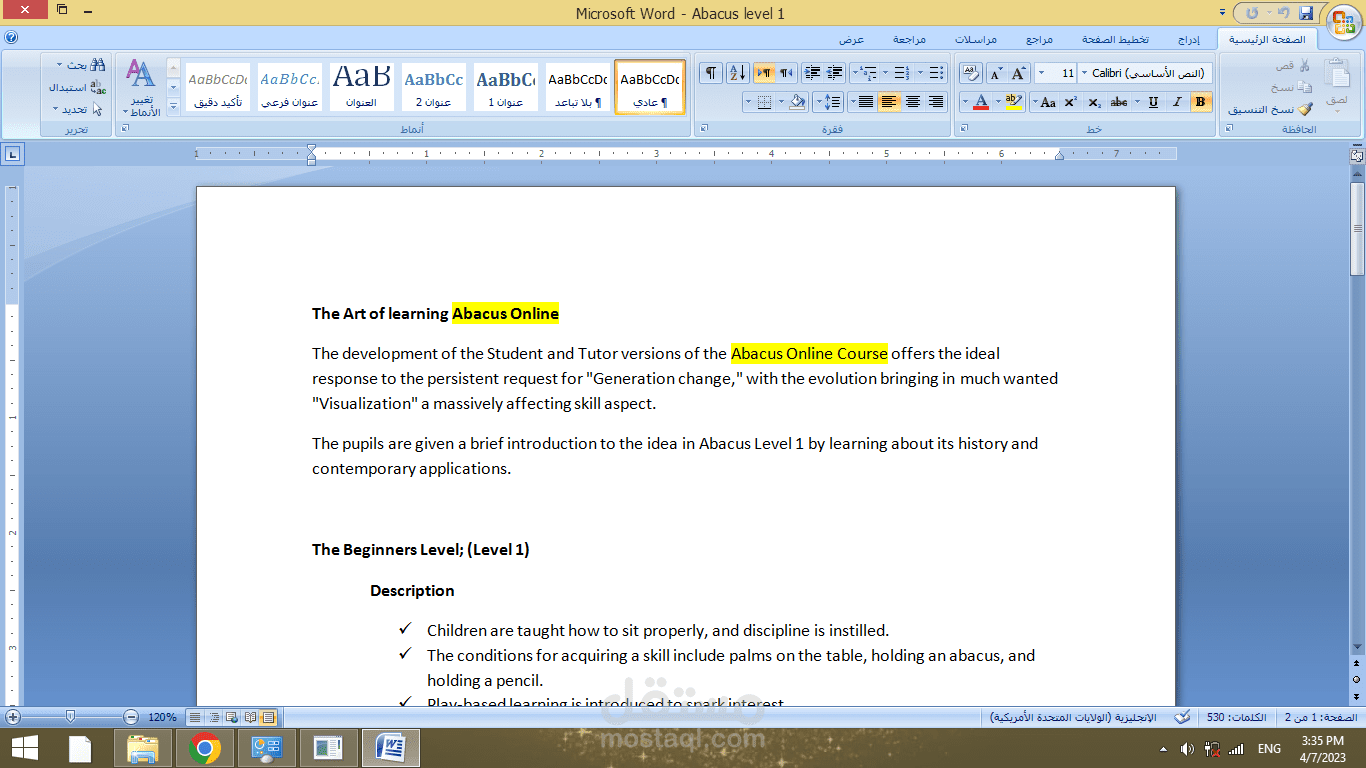Apply red font color button
This screenshot has width=1366, height=768.
[x=982, y=102]
